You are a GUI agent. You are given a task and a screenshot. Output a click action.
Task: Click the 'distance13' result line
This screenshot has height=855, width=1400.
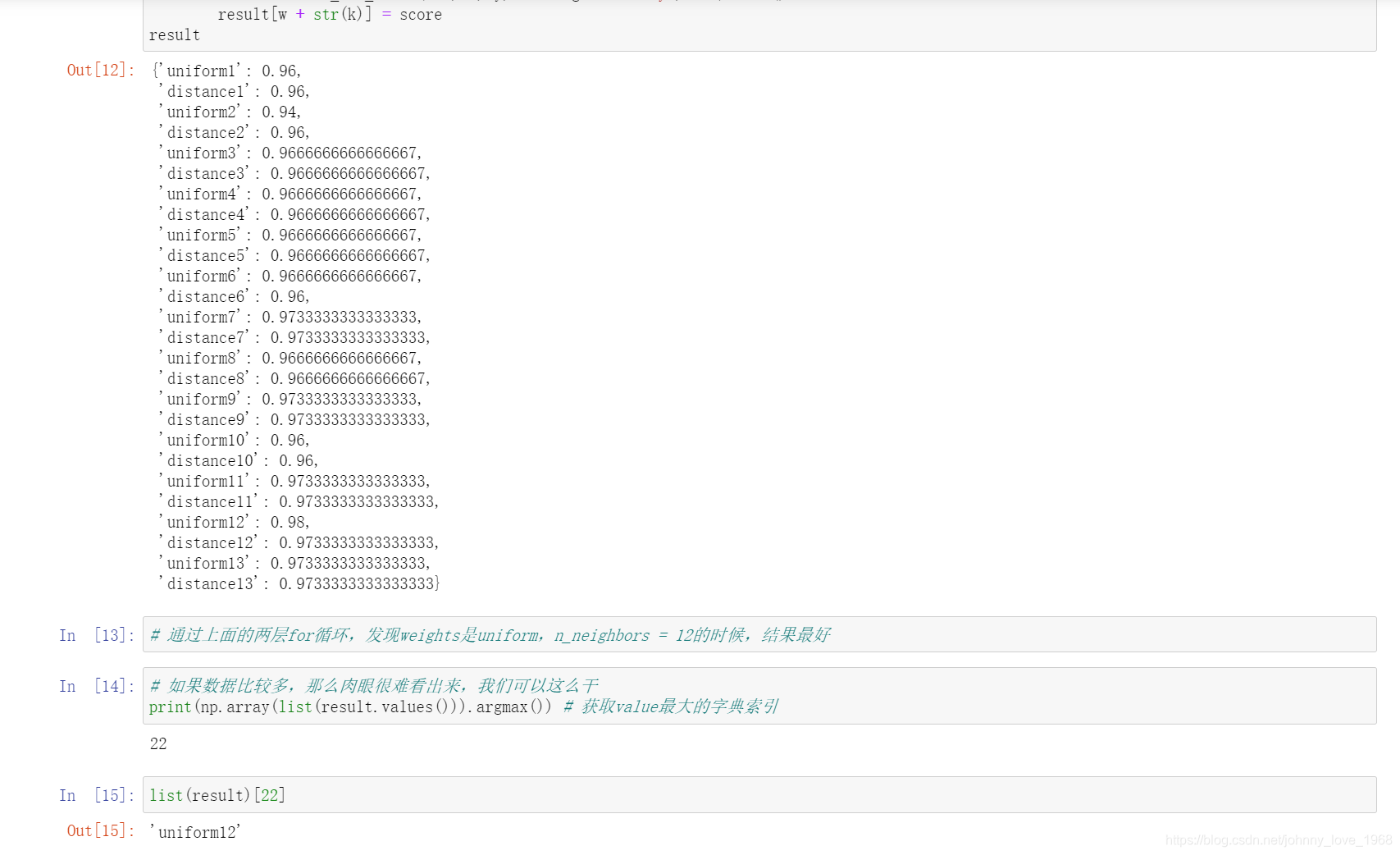pos(299,583)
